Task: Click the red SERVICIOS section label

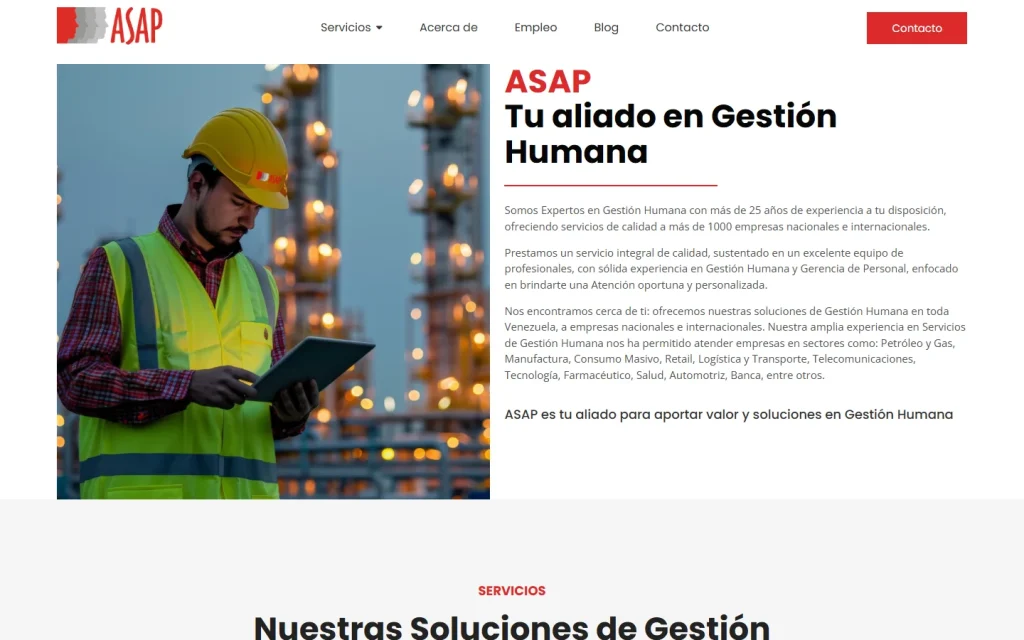Action: pyautogui.click(x=512, y=591)
